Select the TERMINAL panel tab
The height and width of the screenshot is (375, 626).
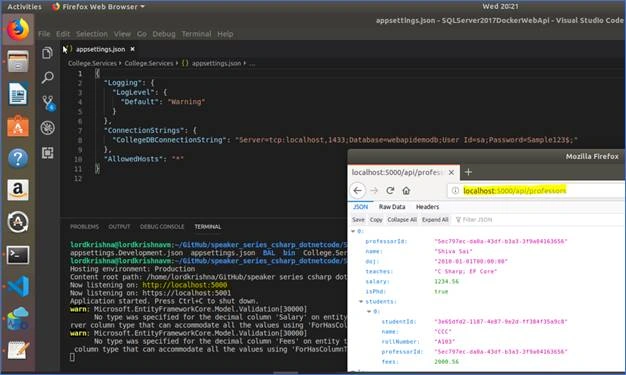[208, 226]
